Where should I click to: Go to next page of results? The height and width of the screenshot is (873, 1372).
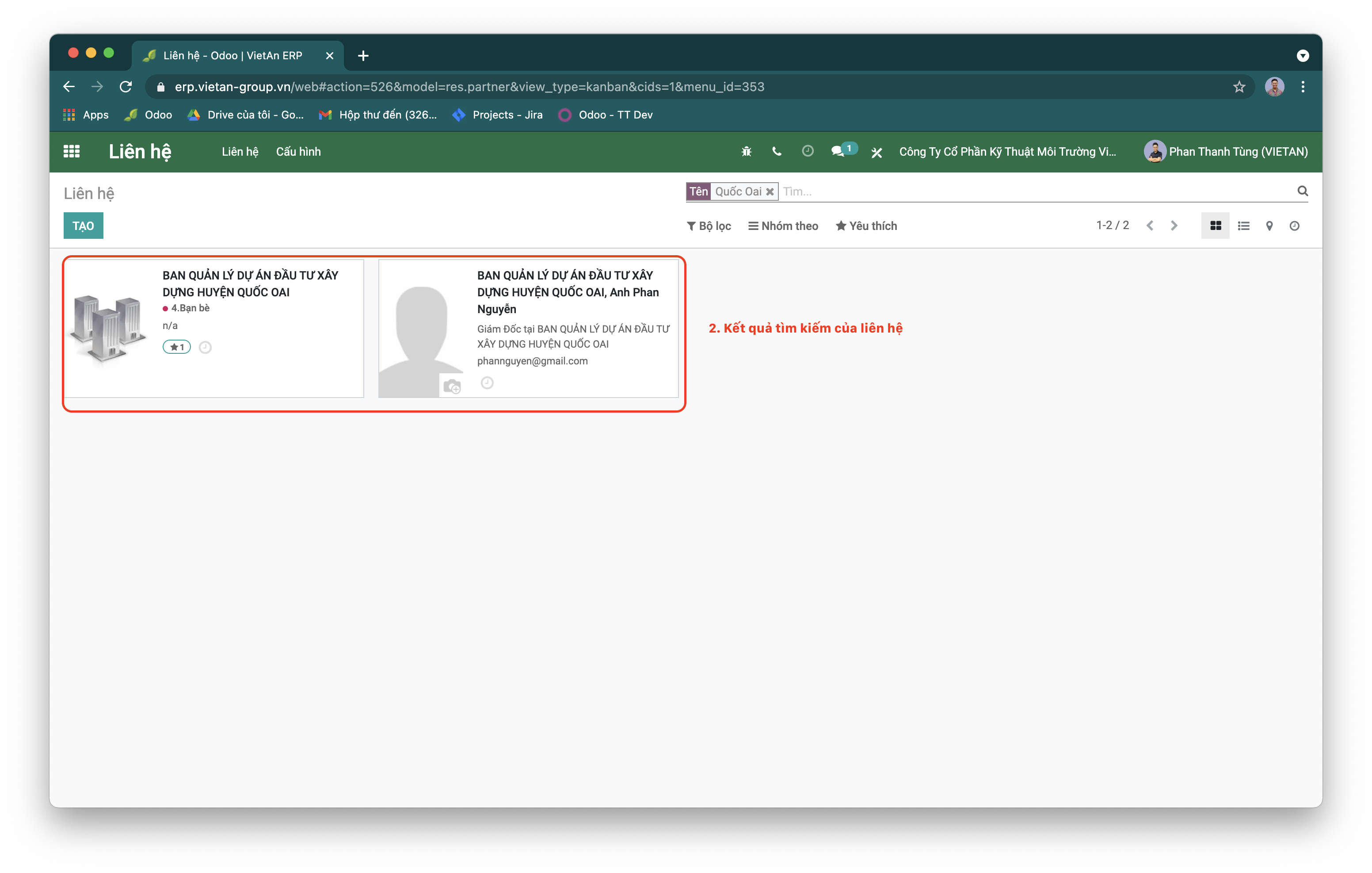pos(1174,226)
